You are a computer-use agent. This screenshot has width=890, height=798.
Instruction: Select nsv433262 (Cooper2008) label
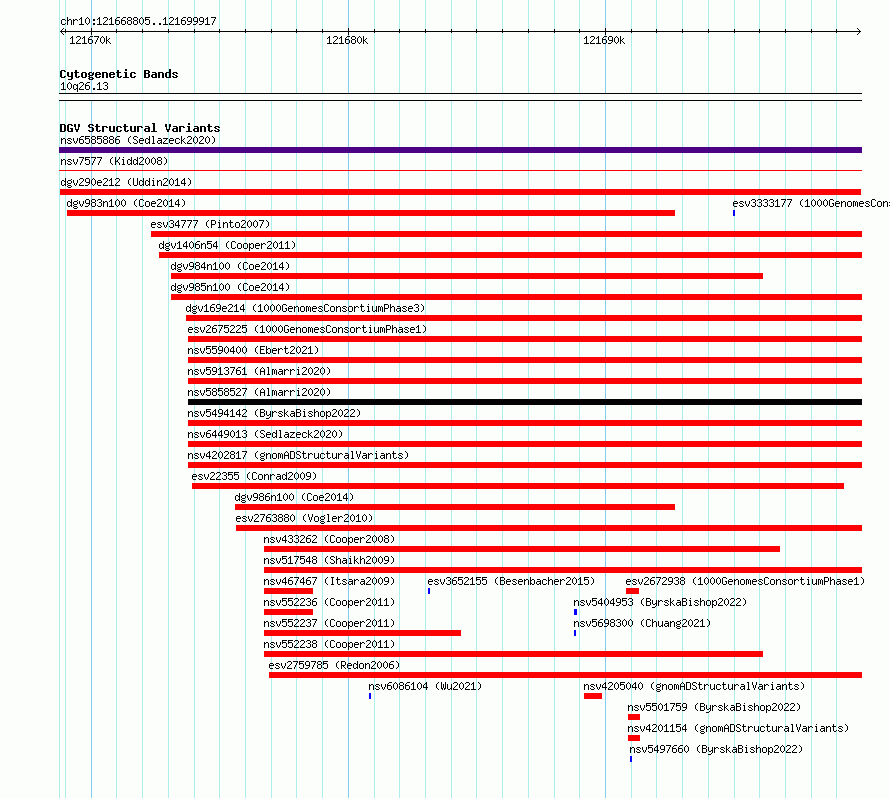pyautogui.click(x=329, y=539)
